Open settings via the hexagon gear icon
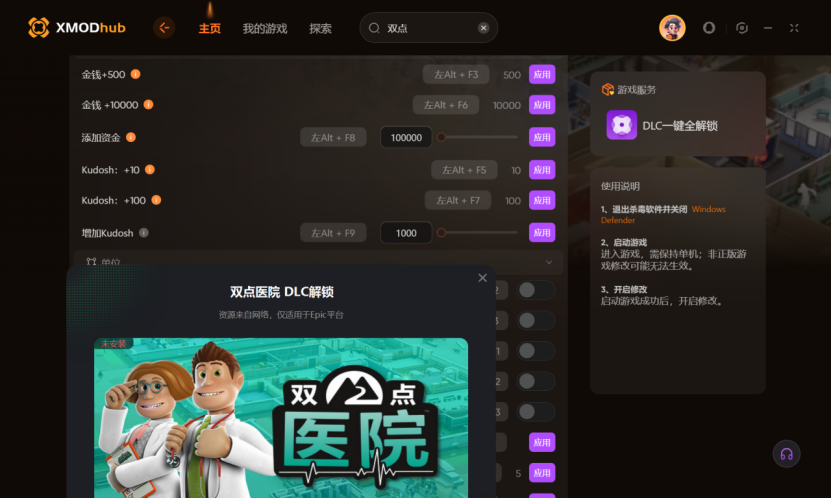The height and width of the screenshot is (498, 831). pyautogui.click(x=742, y=28)
